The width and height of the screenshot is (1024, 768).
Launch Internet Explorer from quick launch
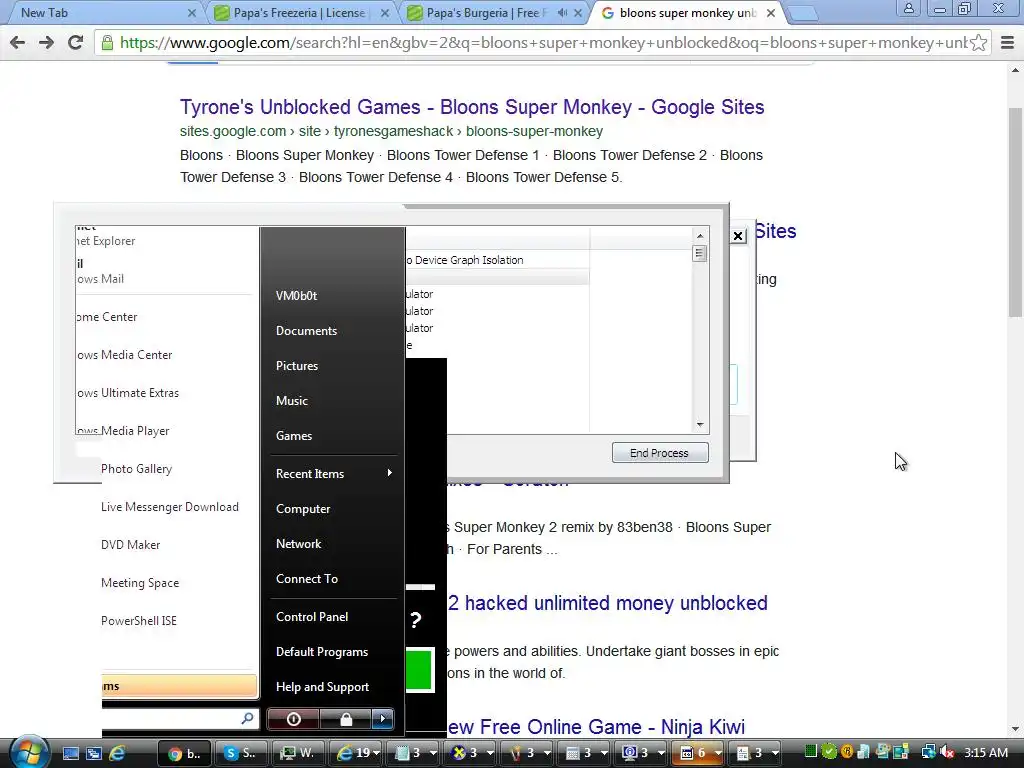coord(118,753)
